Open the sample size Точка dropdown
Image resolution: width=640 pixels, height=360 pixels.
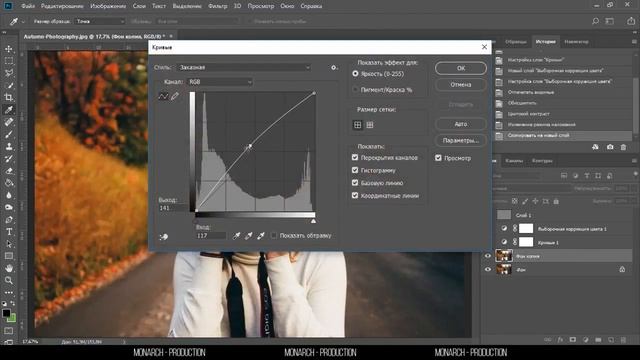pyautogui.click(x=100, y=21)
